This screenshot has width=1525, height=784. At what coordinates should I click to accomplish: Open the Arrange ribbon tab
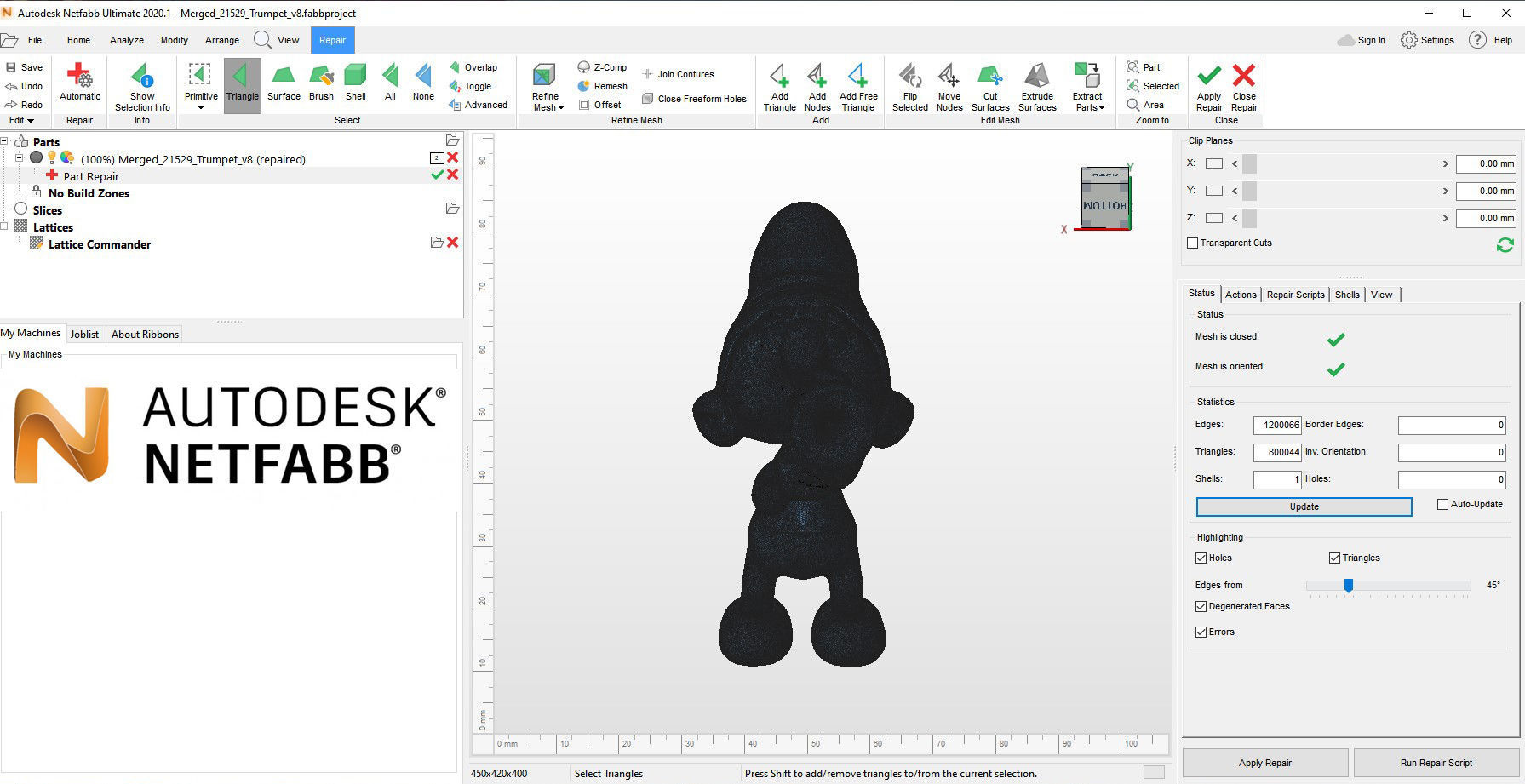222,40
